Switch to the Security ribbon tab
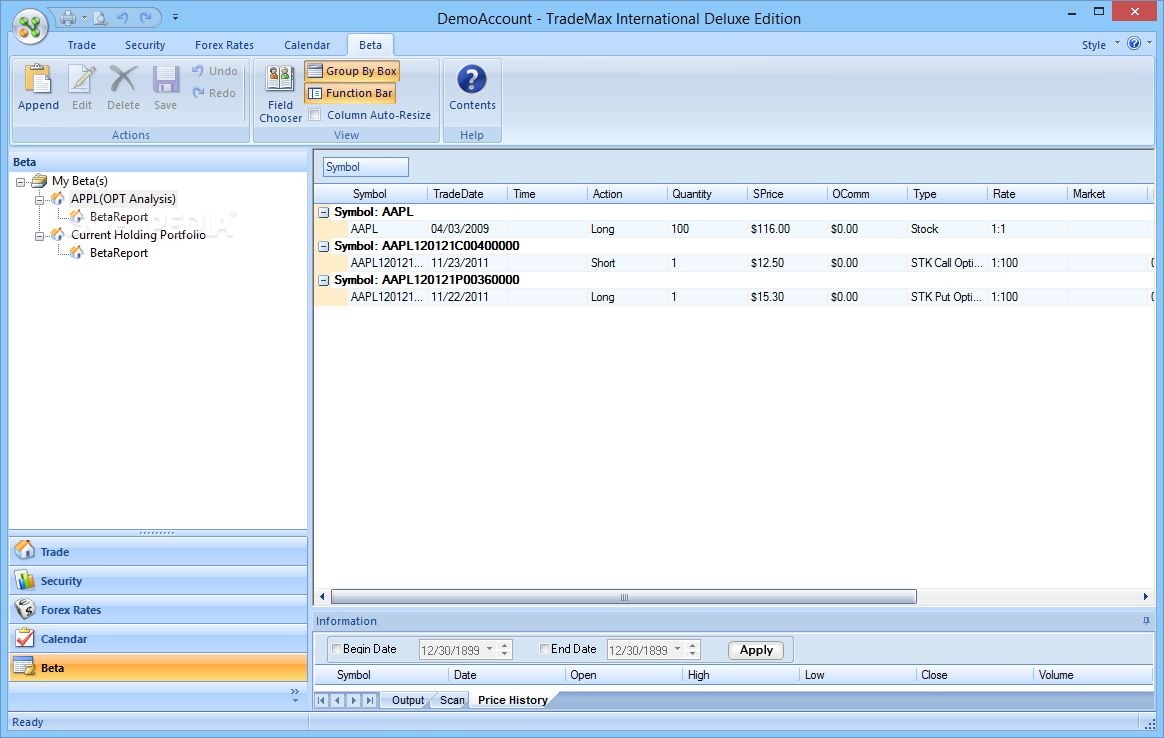 pyautogui.click(x=145, y=45)
